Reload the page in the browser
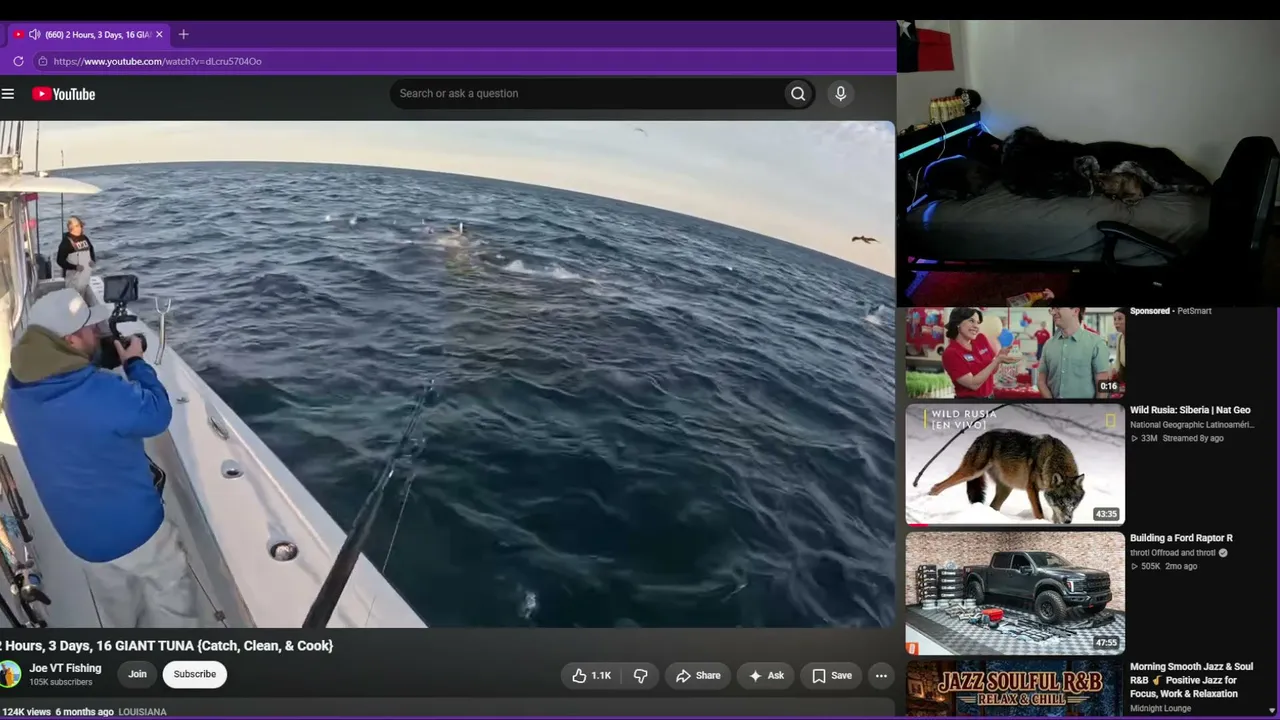 [18, 61]
